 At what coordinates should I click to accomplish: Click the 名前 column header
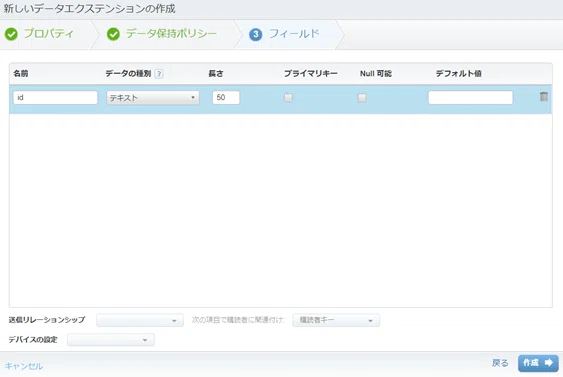coord(21,74)
